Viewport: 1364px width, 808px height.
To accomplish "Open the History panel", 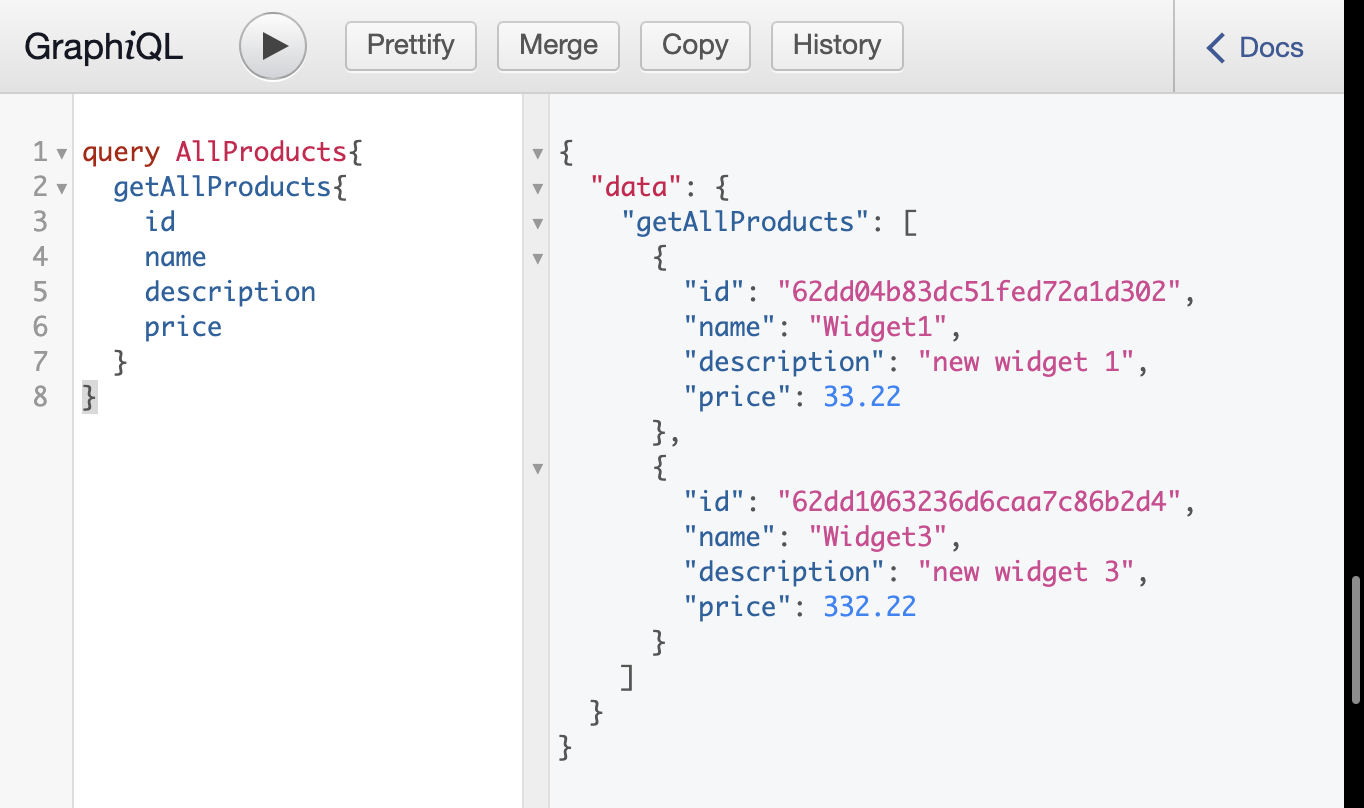I will (x=837, y=46).
